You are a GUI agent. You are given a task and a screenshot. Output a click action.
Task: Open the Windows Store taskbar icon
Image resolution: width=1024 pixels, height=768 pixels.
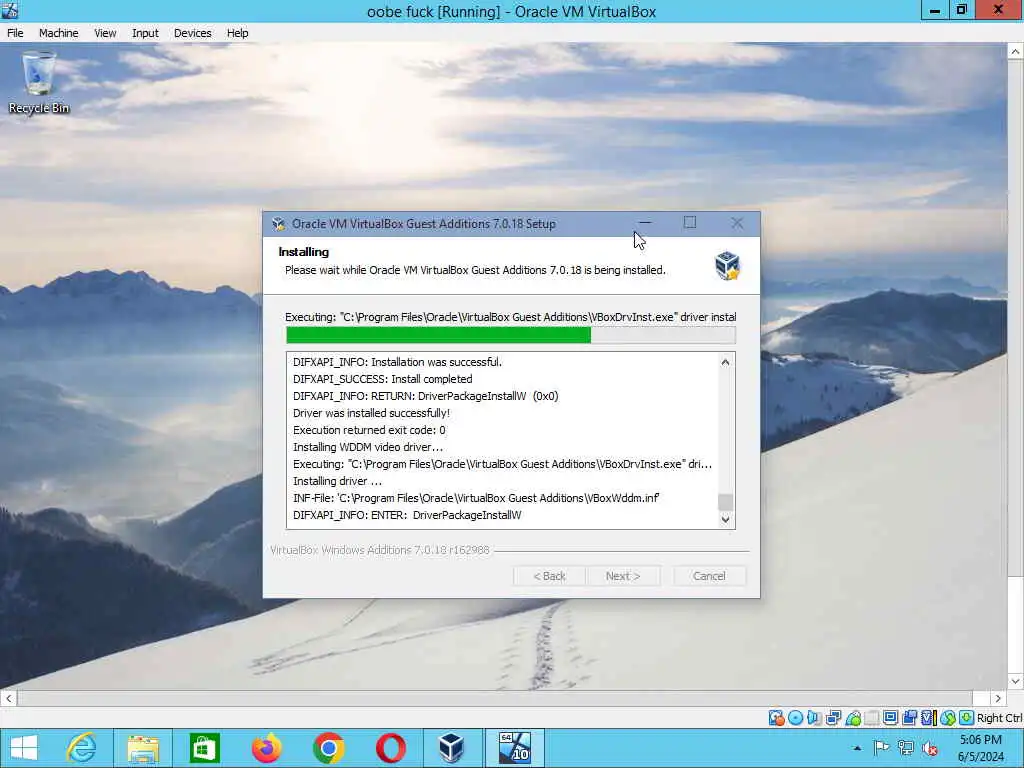(204, 748)
